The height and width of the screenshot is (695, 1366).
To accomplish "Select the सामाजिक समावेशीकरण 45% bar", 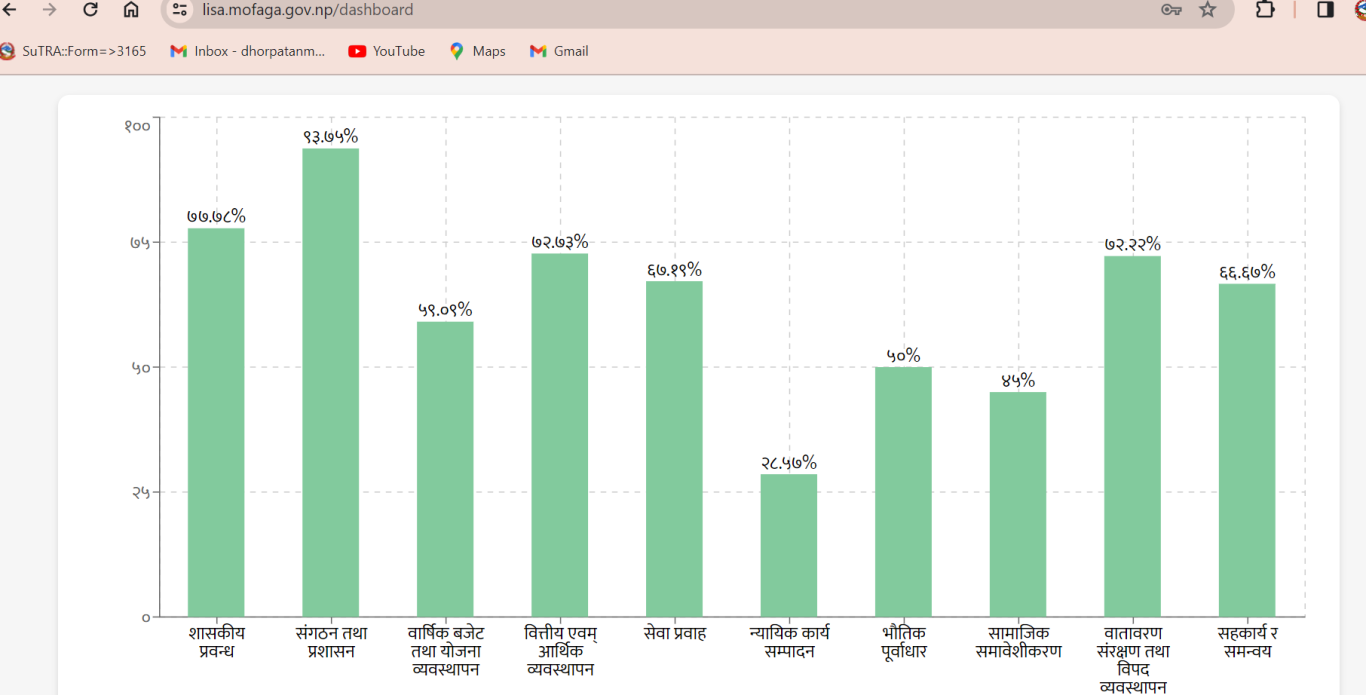I will (1018, 504).
